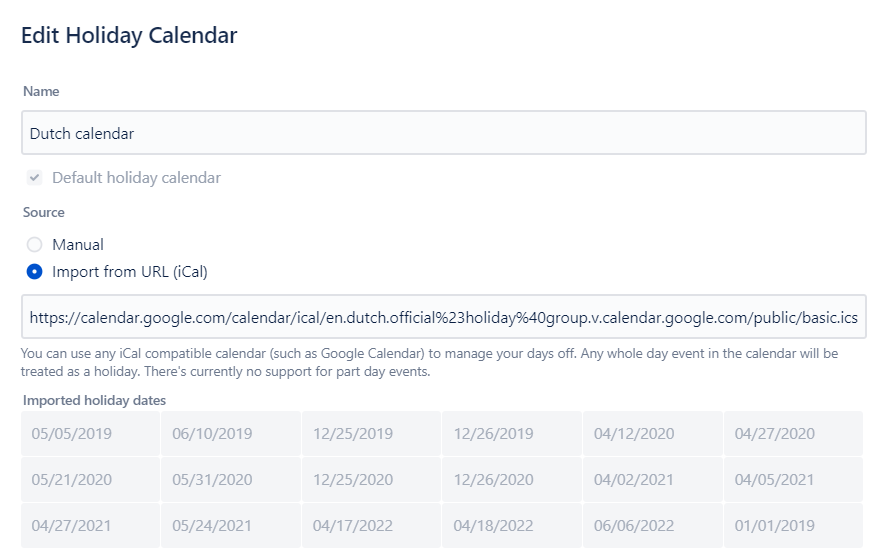Click imported holiday date 04/18/2022

[x=493, y=525]
